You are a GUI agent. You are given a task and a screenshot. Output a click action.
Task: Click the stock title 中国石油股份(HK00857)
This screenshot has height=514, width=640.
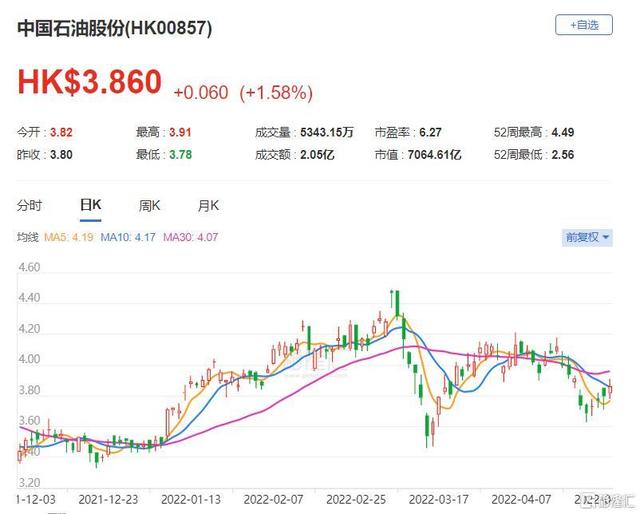tap(114, 28)
